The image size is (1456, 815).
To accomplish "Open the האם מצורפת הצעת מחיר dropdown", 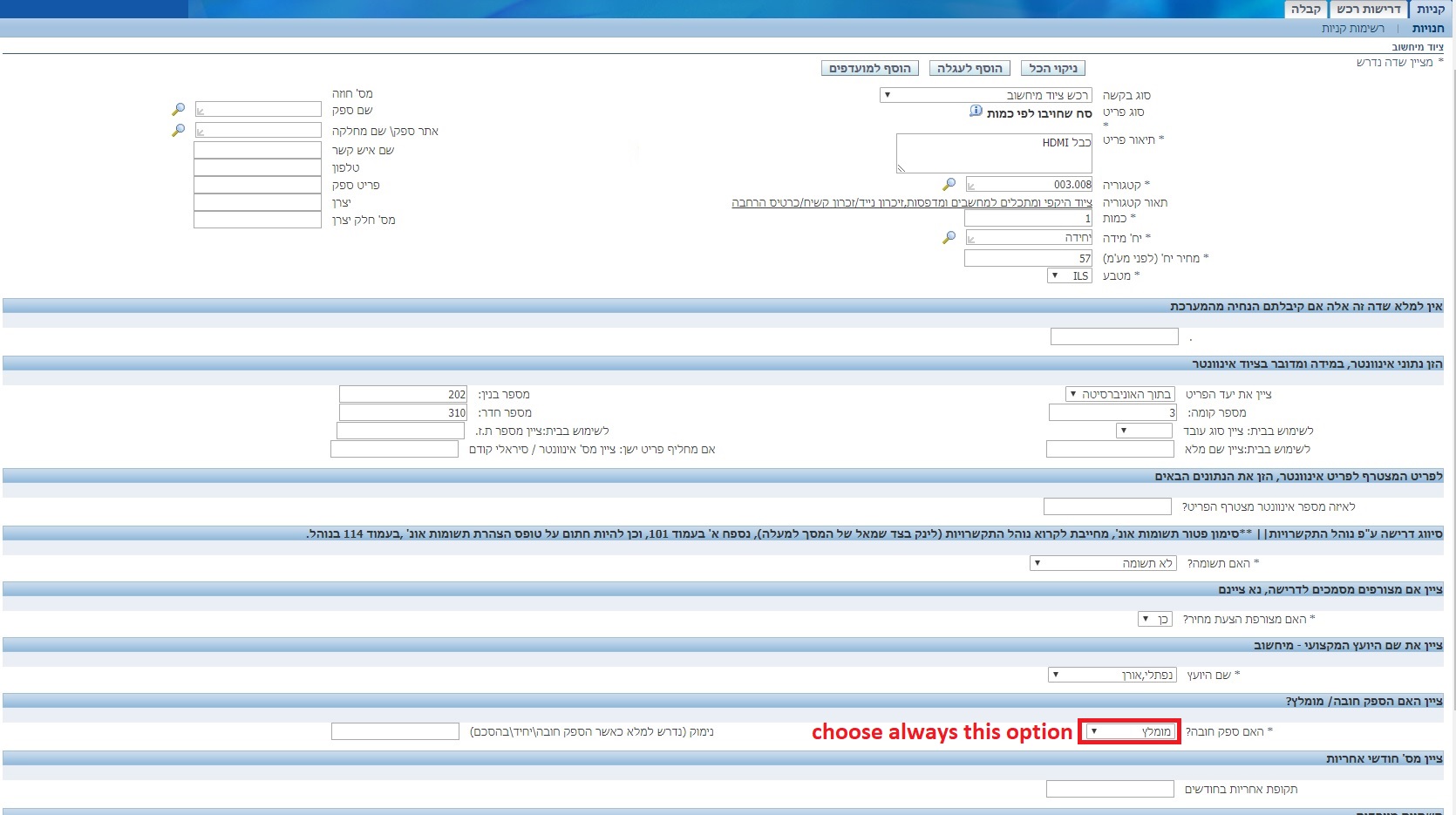I will point(1155,619).
